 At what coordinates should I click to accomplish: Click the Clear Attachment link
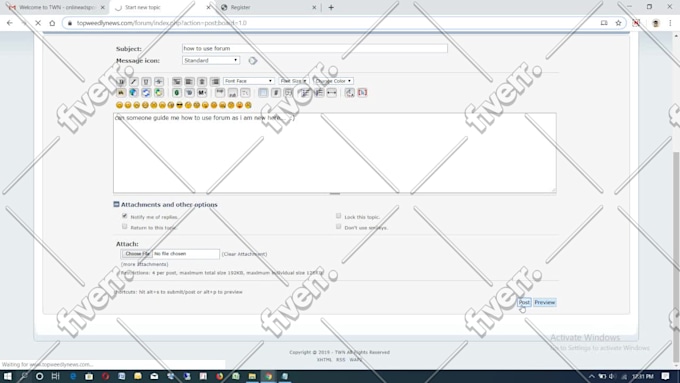244,254
